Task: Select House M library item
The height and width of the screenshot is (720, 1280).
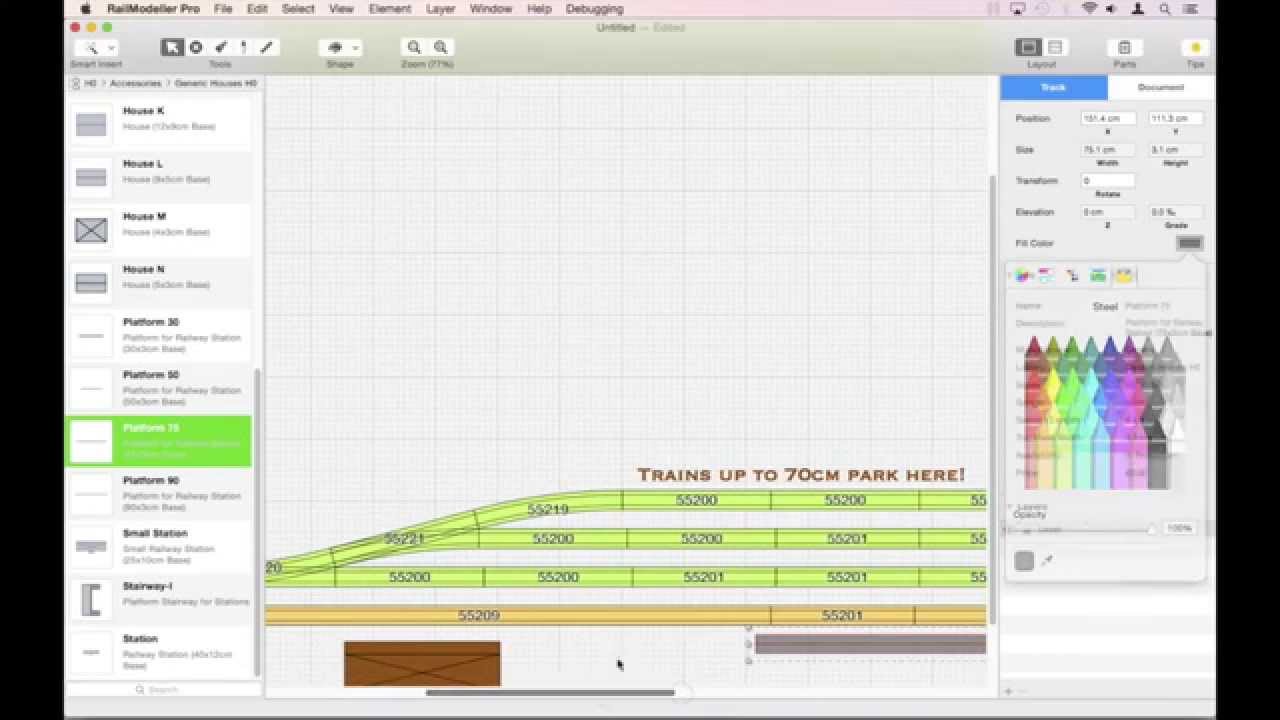Action: (x=159, y=230)
